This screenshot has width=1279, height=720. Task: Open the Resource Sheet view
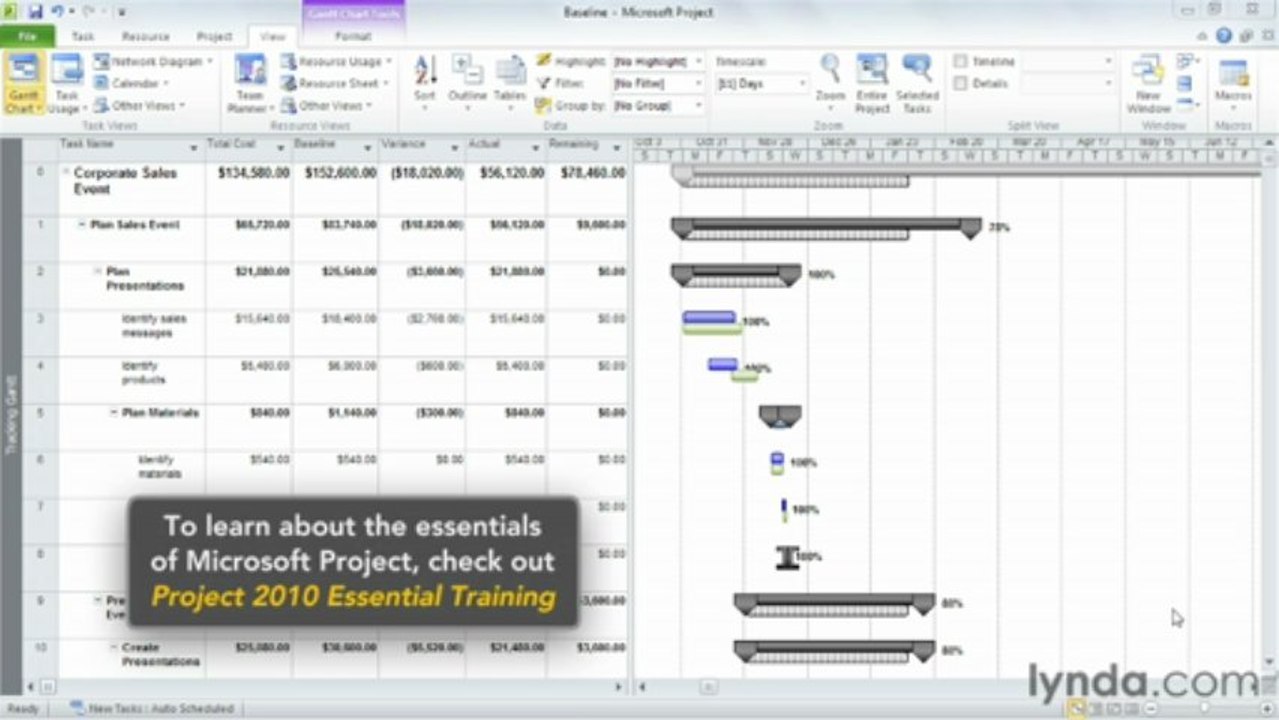tap(337, 84)
